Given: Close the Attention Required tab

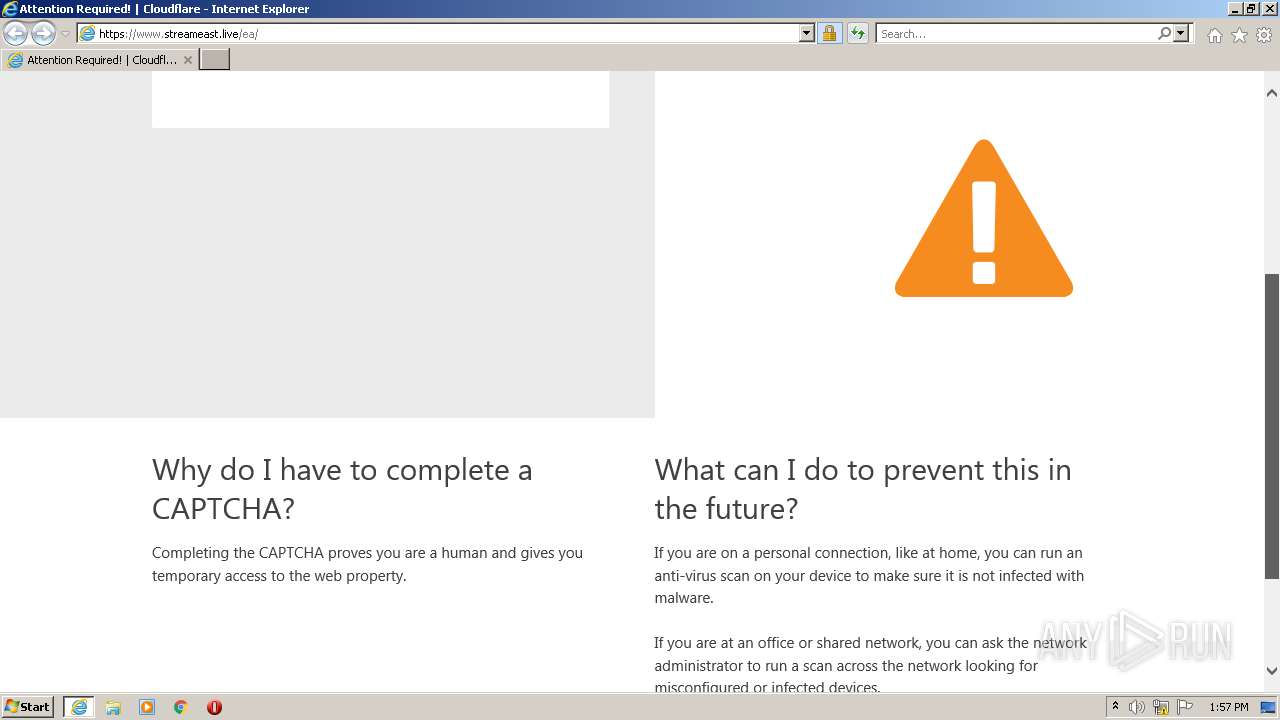Looking at the screenshot, I should tap(187, 60).
